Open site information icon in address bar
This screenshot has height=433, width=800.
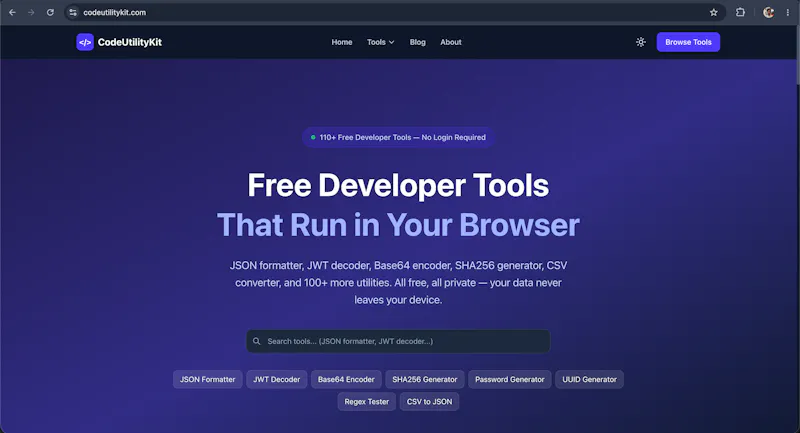point(73,12)
